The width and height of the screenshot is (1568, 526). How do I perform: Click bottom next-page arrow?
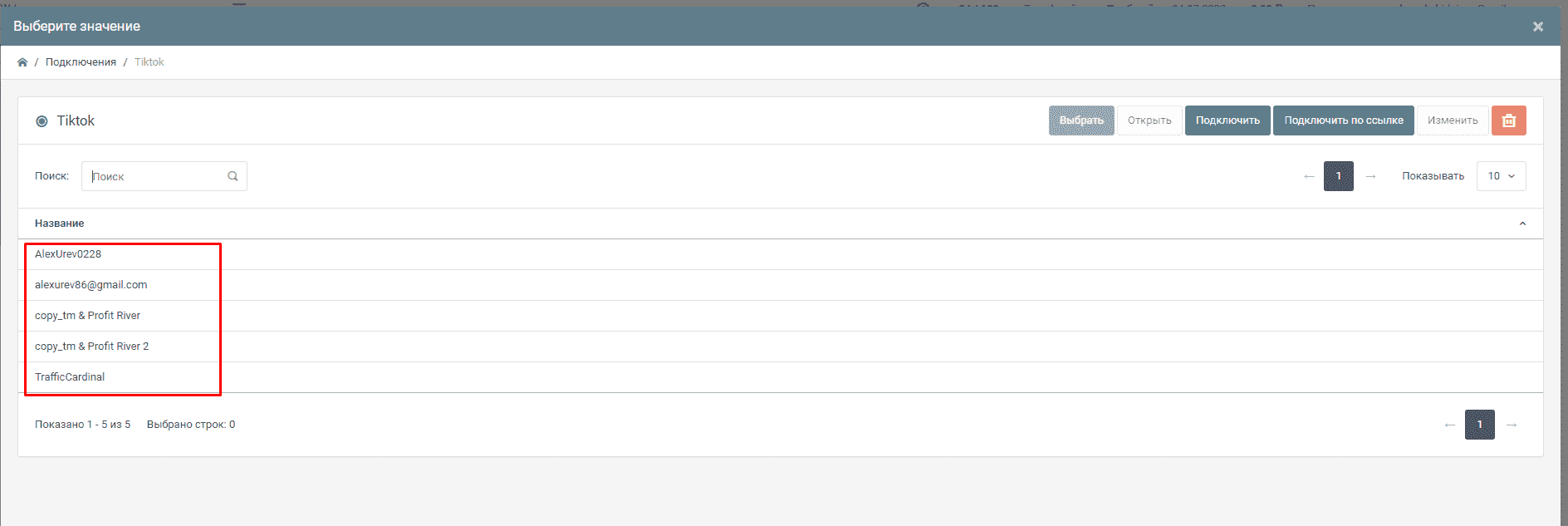[1512, 425]
